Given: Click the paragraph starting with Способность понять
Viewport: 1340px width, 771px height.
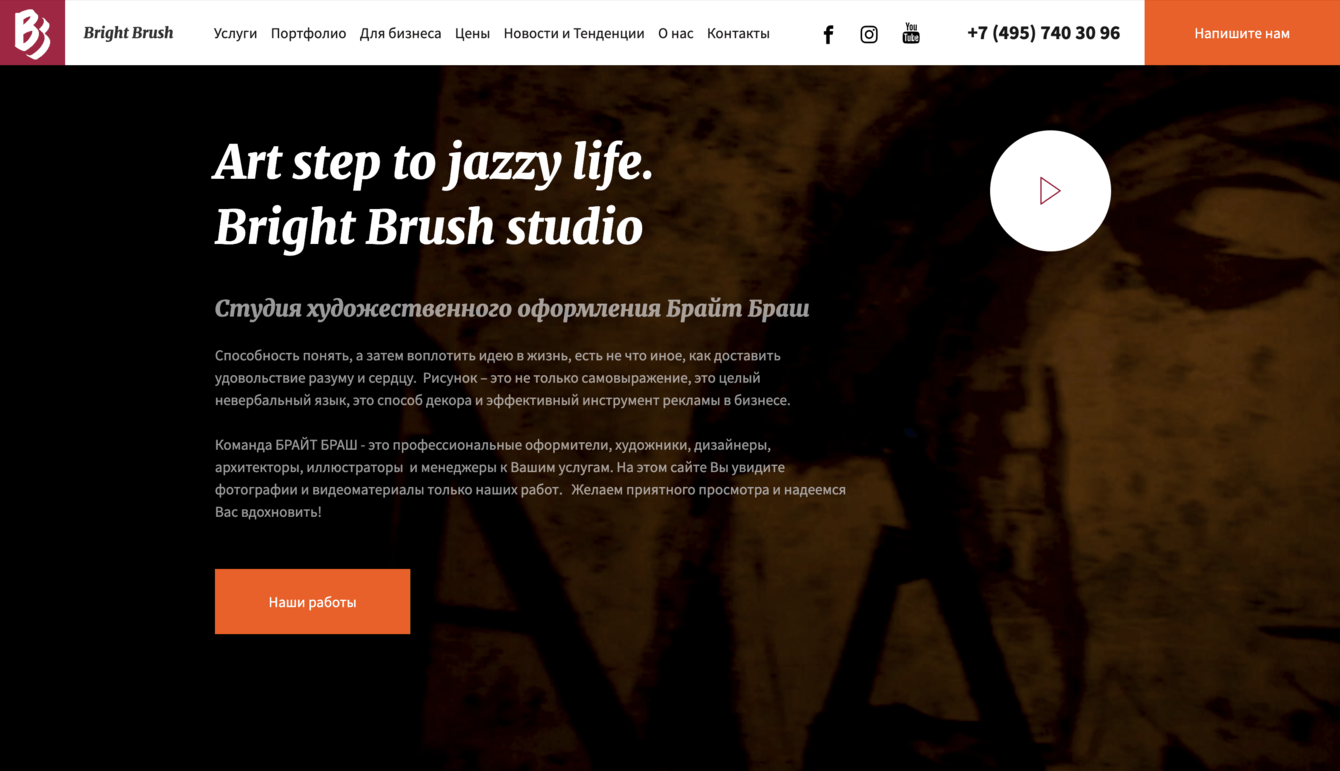Looking at the screenshot, I should point(502,378).
